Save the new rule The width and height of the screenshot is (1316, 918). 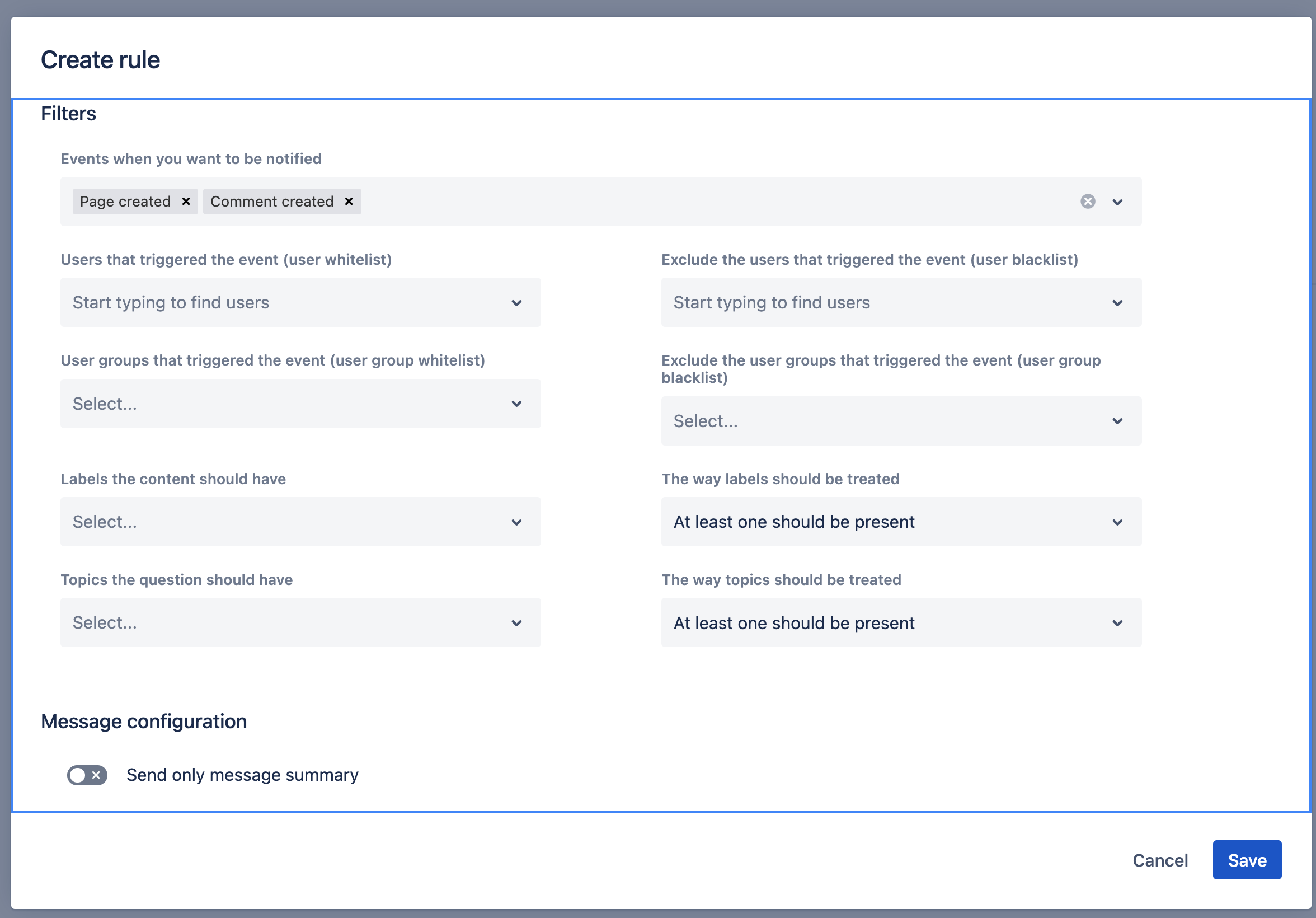pos(1247,860)
